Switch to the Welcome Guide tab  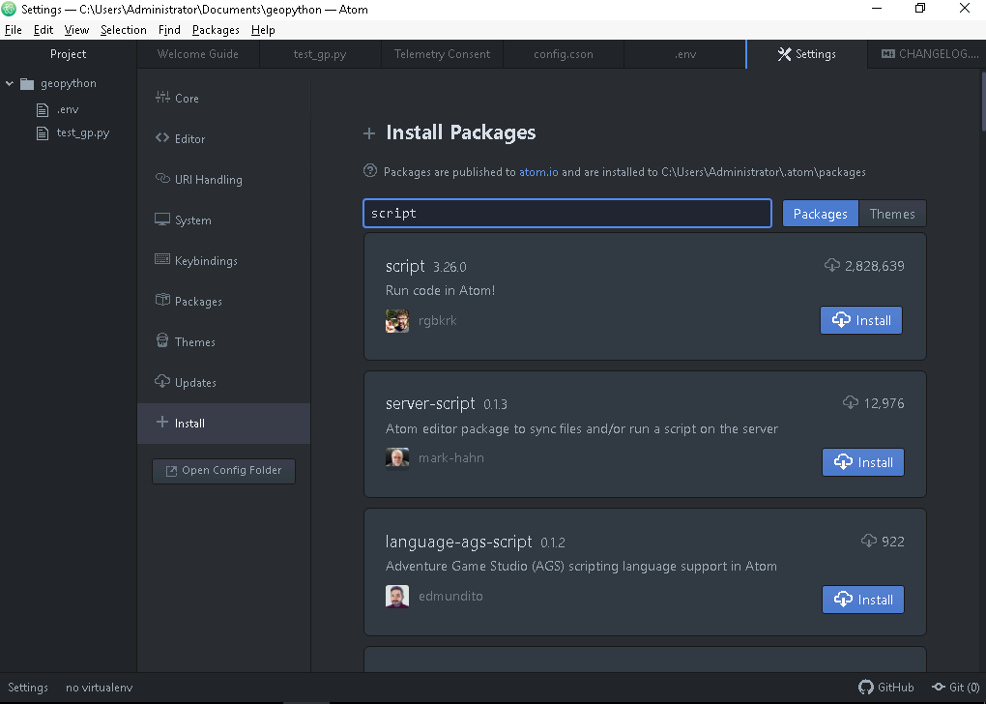click(x=200, y=54)
